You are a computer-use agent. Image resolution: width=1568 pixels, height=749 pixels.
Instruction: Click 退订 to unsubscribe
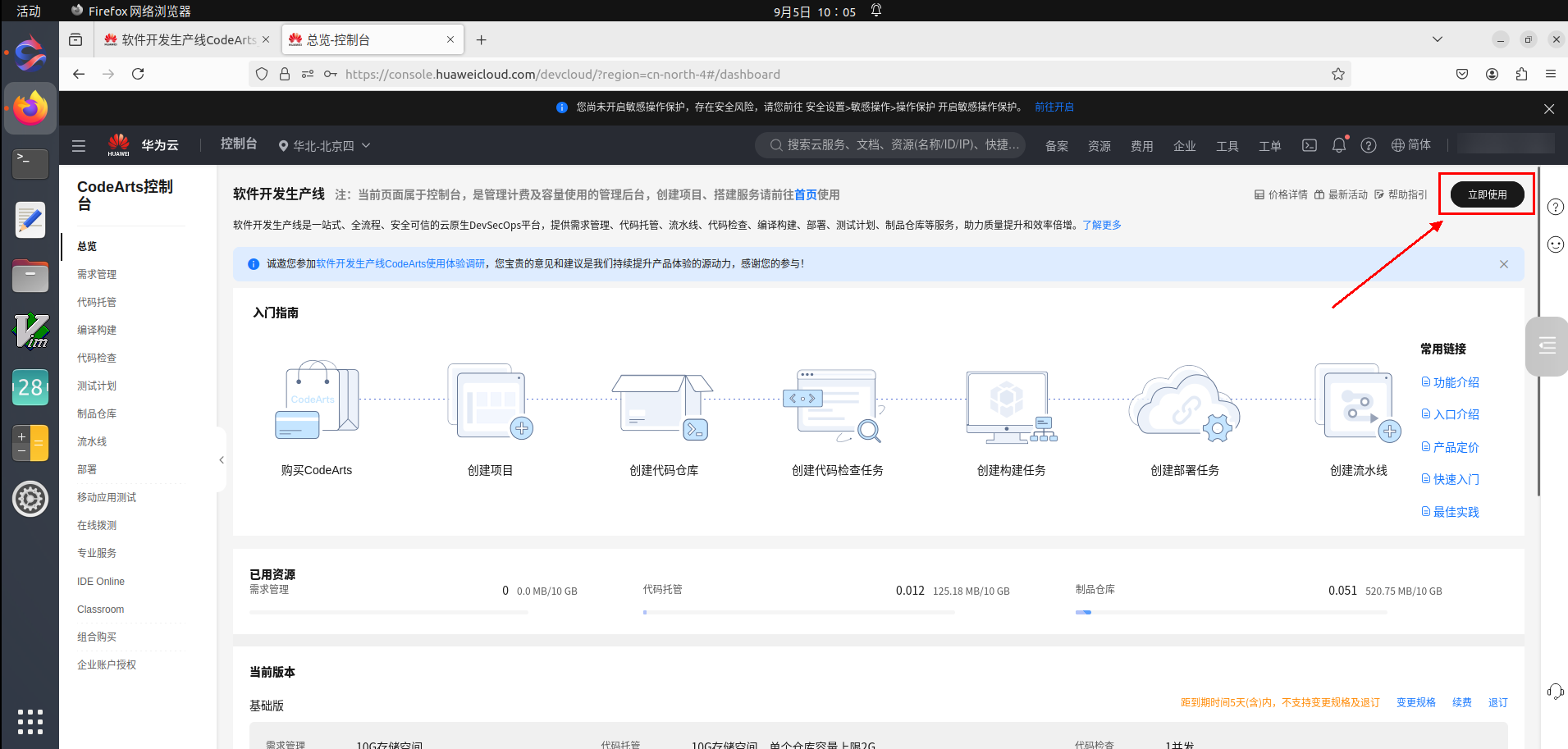[x=1498, y=702]
